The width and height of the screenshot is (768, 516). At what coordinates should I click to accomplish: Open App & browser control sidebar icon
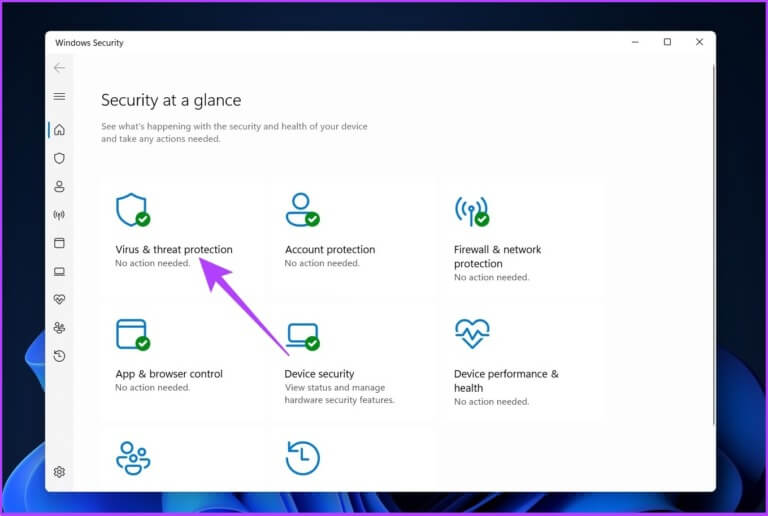point(59,243)
